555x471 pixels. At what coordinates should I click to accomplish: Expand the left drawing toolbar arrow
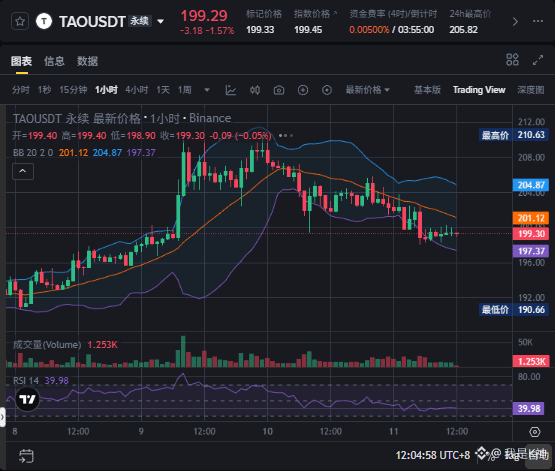tap(2, 417)
